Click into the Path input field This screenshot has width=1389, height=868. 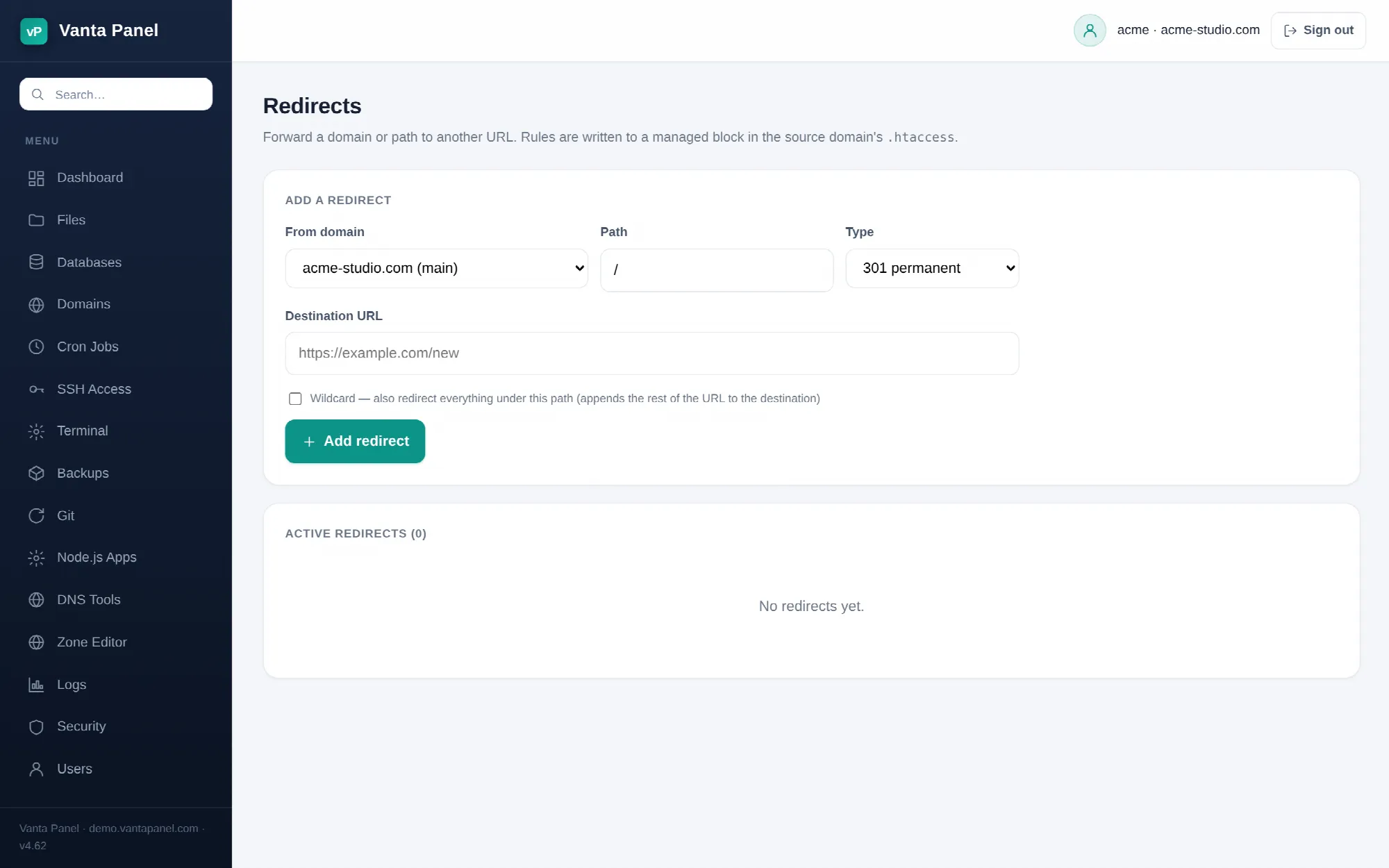[x=717, y=270]
